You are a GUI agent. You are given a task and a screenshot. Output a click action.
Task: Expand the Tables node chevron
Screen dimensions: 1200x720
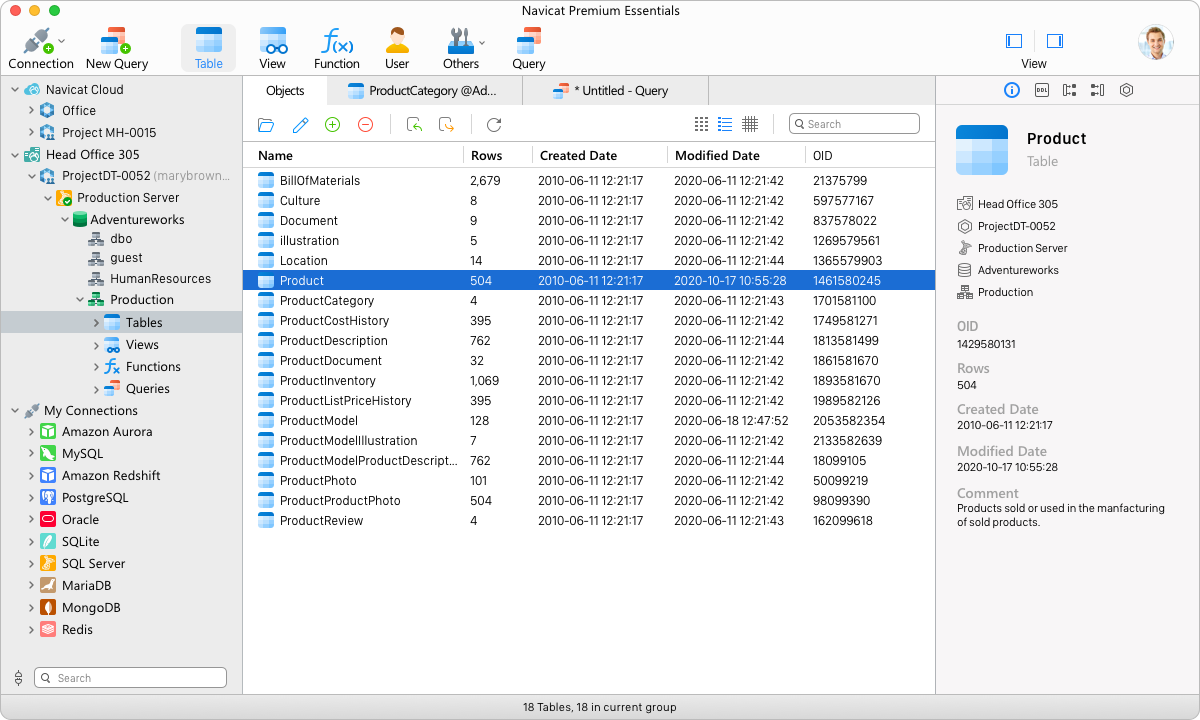pos(97,323)
